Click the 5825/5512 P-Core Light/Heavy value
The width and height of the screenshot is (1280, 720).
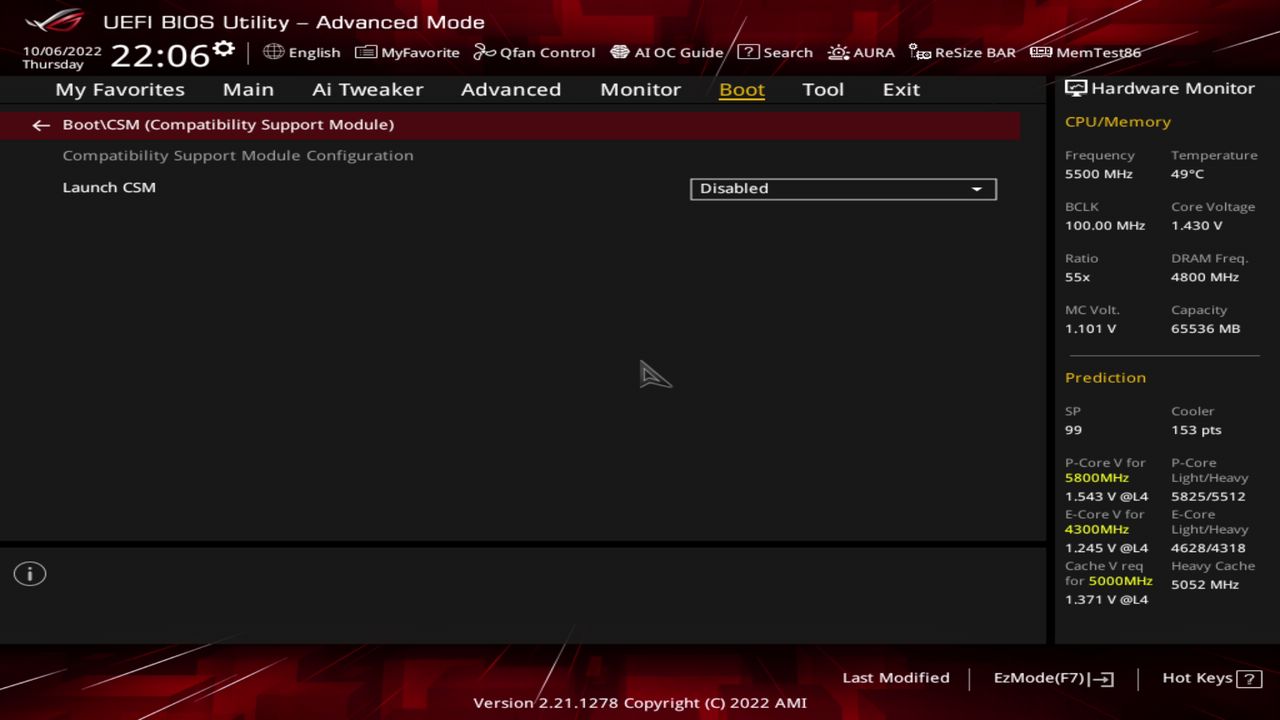tap(1209, 497)
